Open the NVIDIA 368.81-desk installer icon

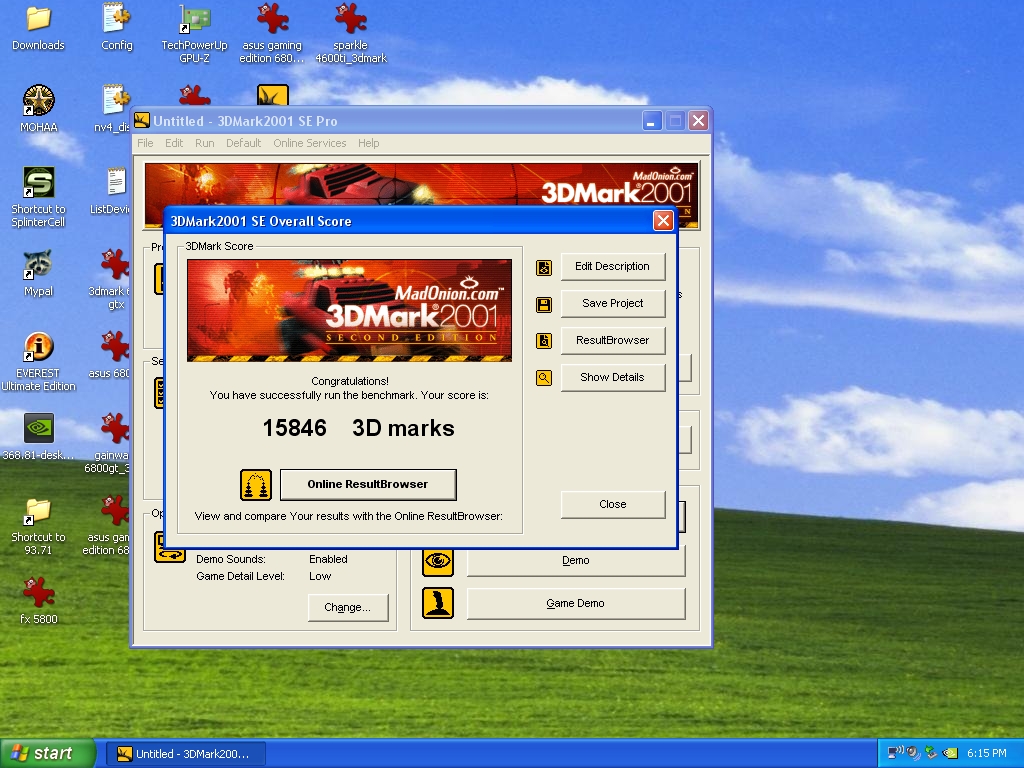click(x=39, y=438)
